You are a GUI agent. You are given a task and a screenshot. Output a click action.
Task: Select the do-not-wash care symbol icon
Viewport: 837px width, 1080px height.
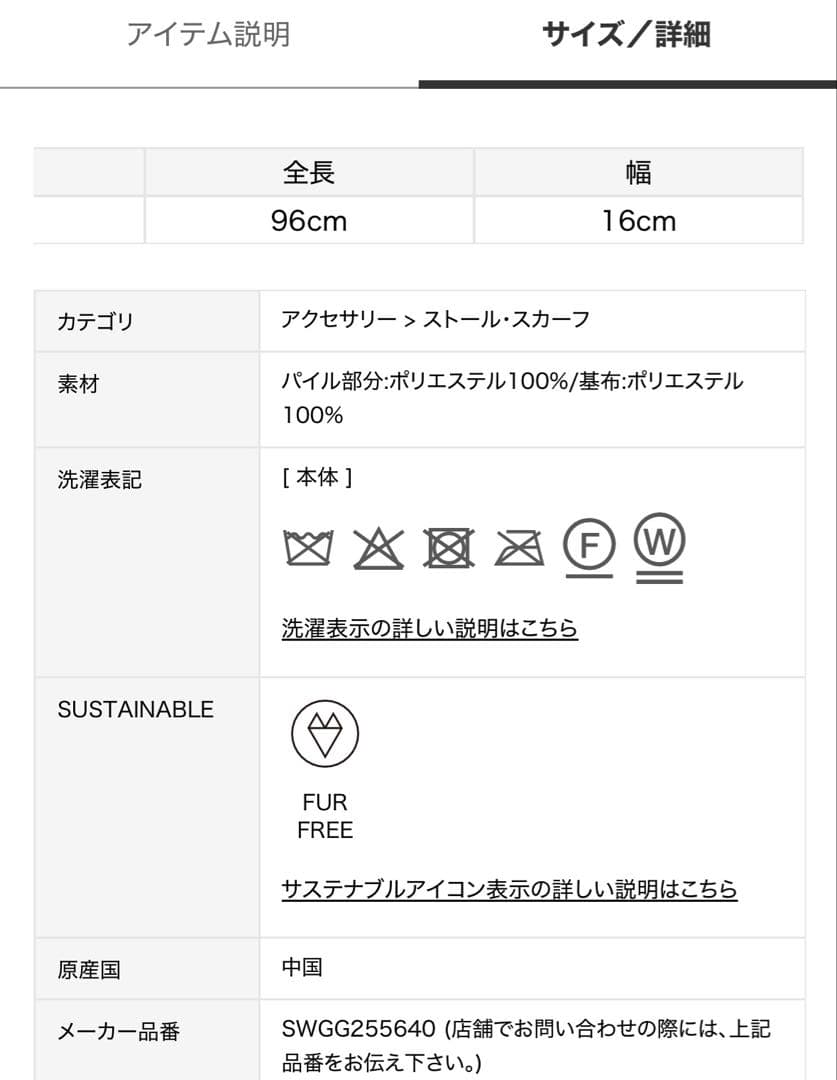point(308,546)
